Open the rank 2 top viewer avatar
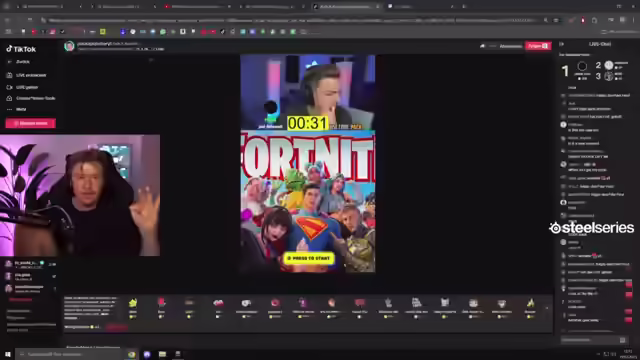The width and height of the screenshot is (640, 360). (x=609, y=65)
